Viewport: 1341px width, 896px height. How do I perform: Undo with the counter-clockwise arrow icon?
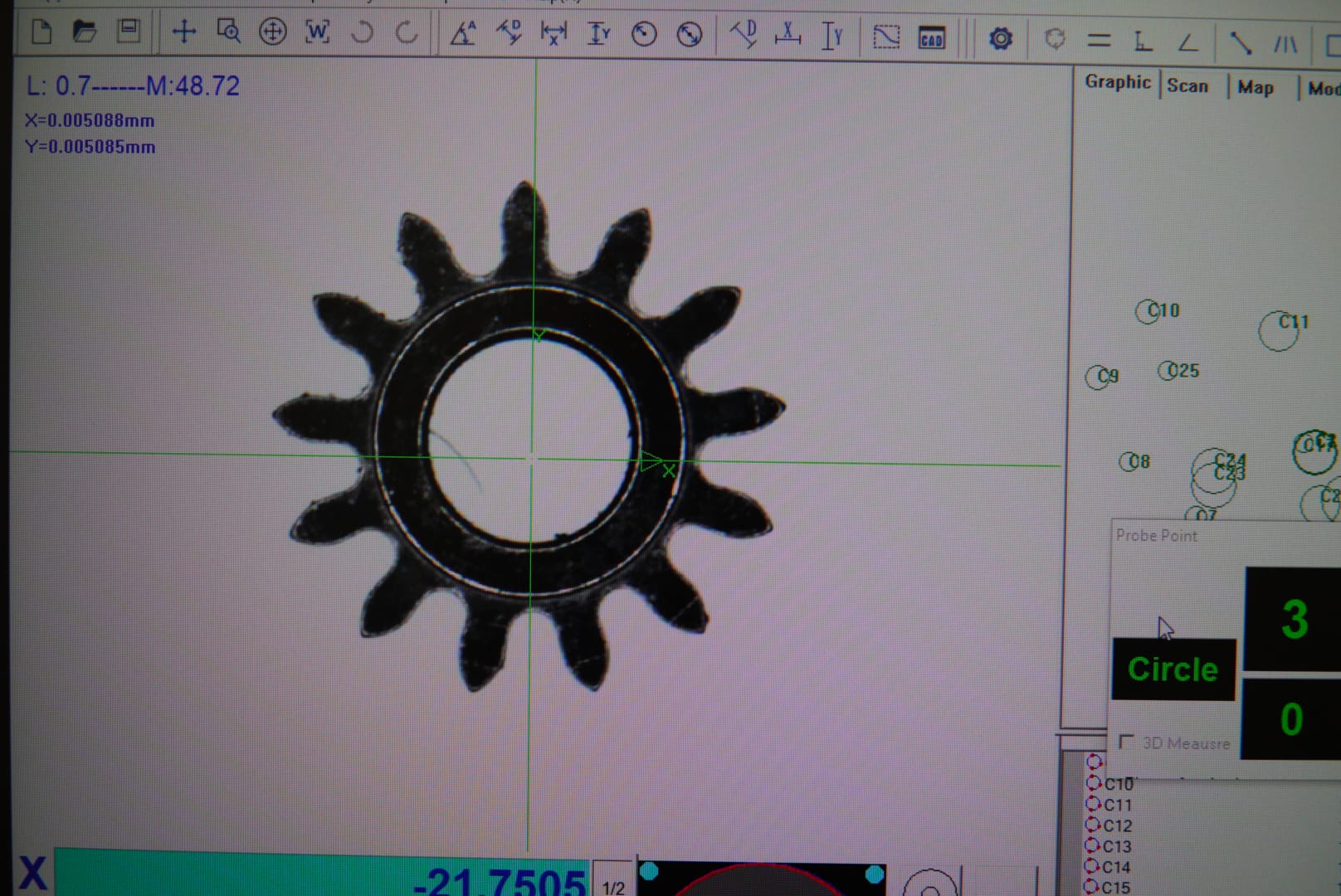click(x=362, y=33)
